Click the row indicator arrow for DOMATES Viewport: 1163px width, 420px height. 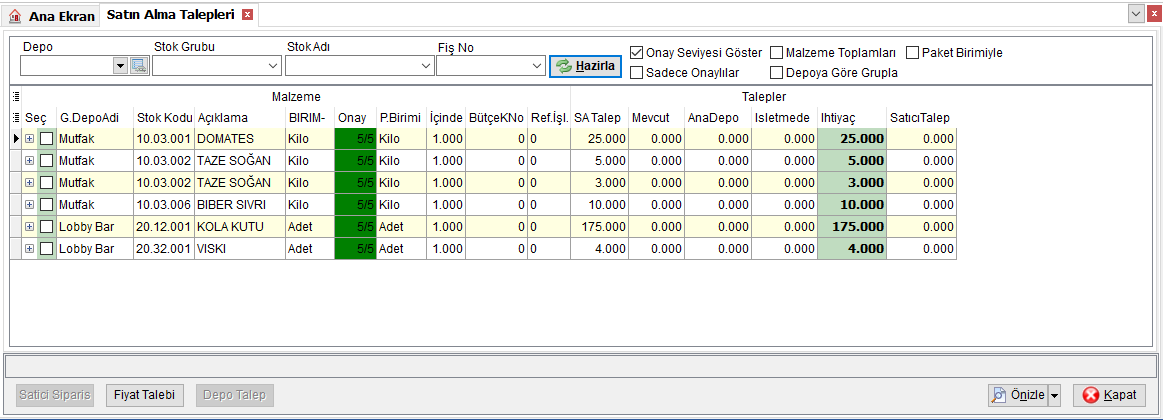click(16, 139)
